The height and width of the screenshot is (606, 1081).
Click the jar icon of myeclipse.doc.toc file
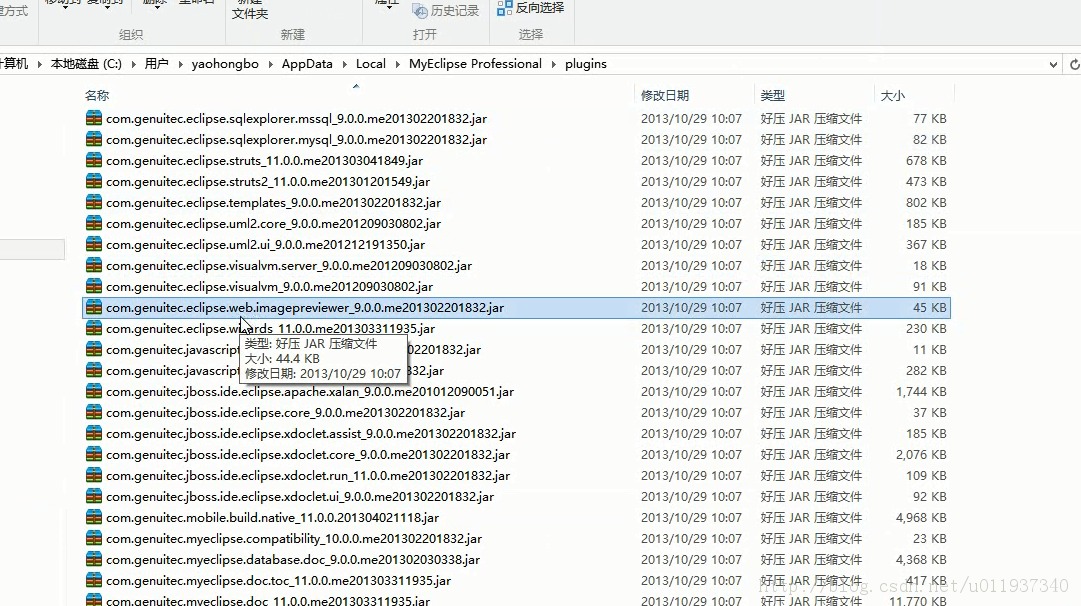[x=94, y=580]
